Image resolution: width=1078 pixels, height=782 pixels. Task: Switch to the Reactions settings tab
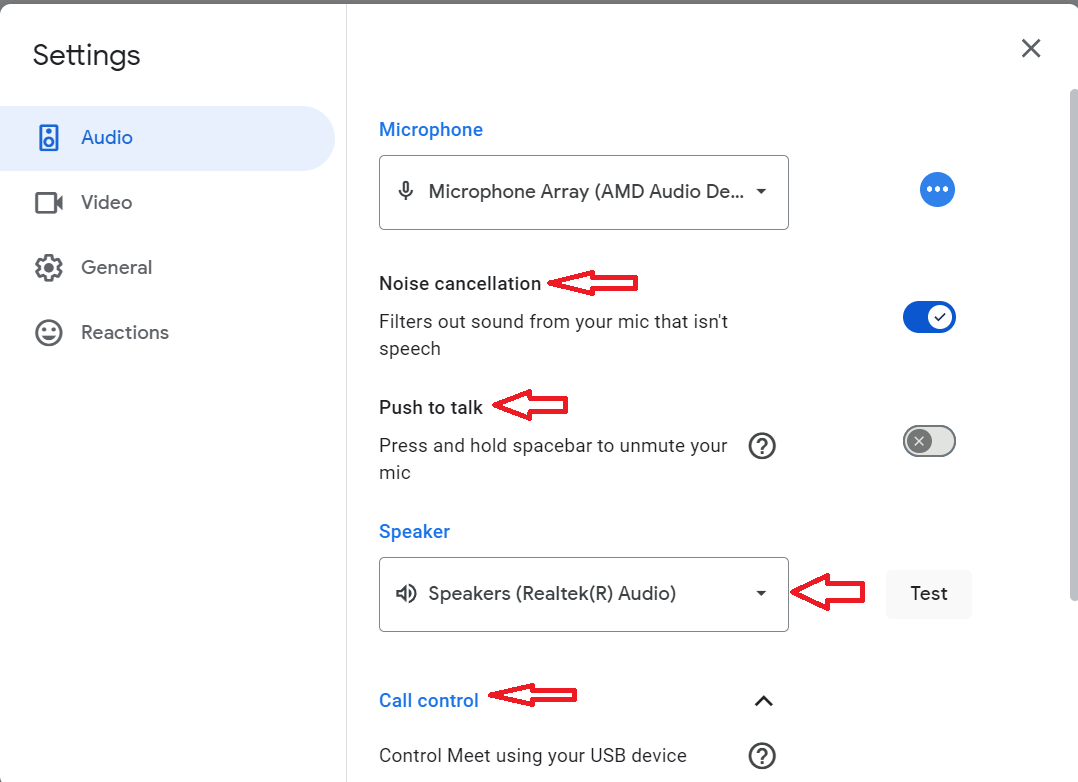[x=124, y=332]
